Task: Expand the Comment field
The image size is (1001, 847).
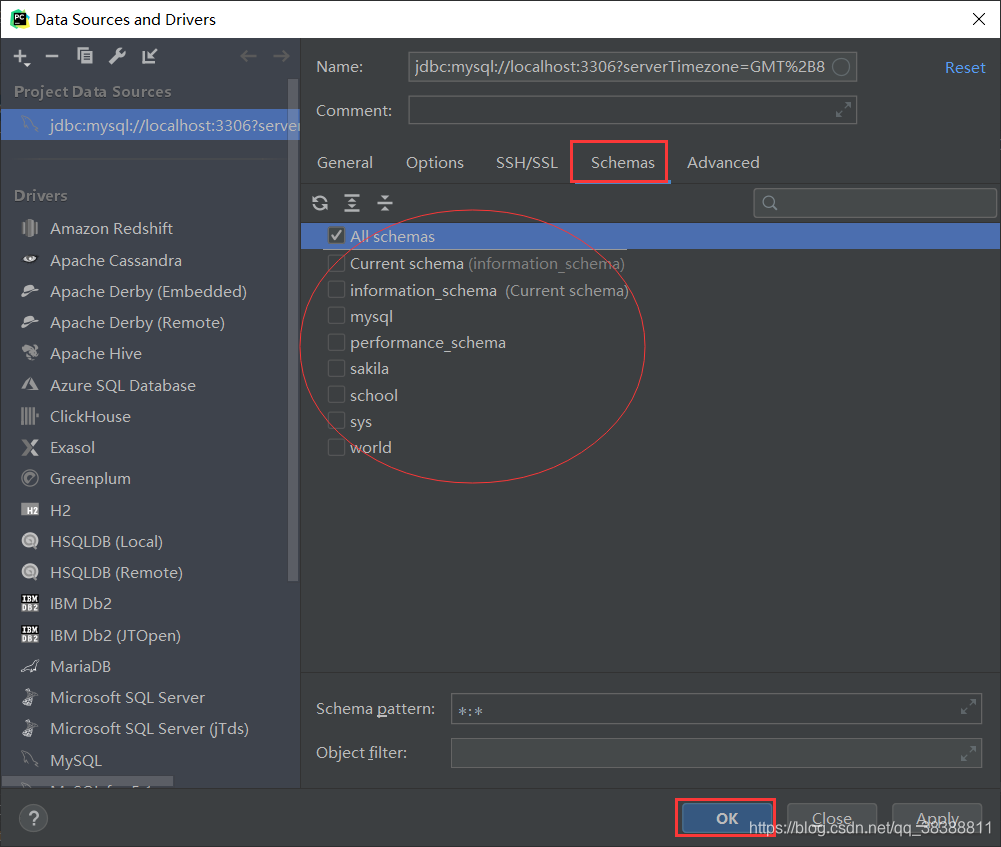Action: click(843, 110)
